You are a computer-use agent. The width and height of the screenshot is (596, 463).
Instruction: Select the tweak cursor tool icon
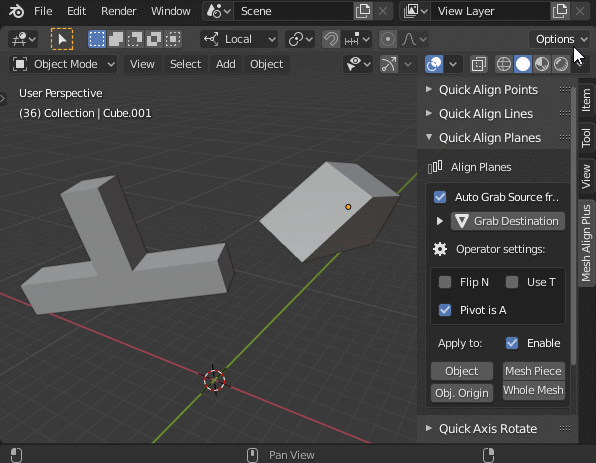click(62, 39)
